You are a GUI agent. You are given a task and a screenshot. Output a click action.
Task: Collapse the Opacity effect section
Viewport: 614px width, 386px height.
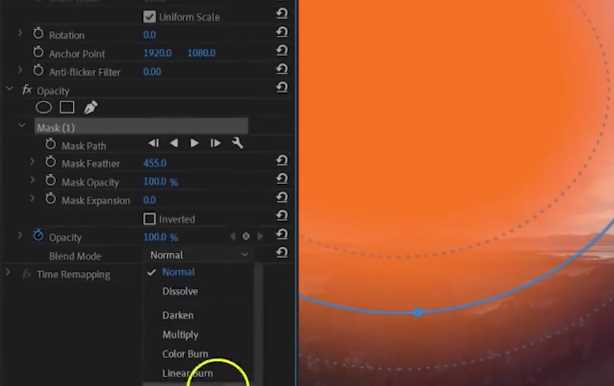pyautogui.click(x=9, y=89)
